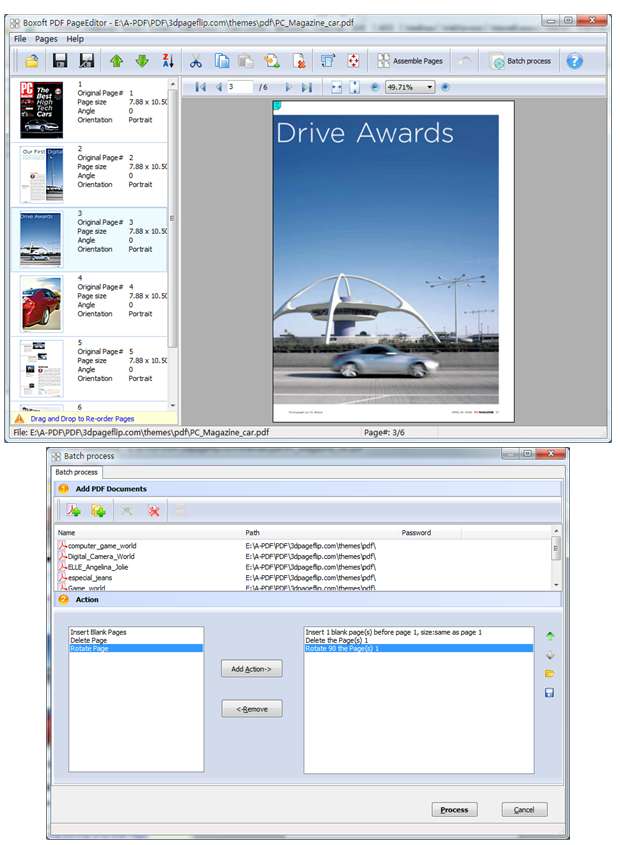Select 'Rotate 90 the Page(s) 1' entry
Viewport: 620px width, 845px height.
(419, 648)
